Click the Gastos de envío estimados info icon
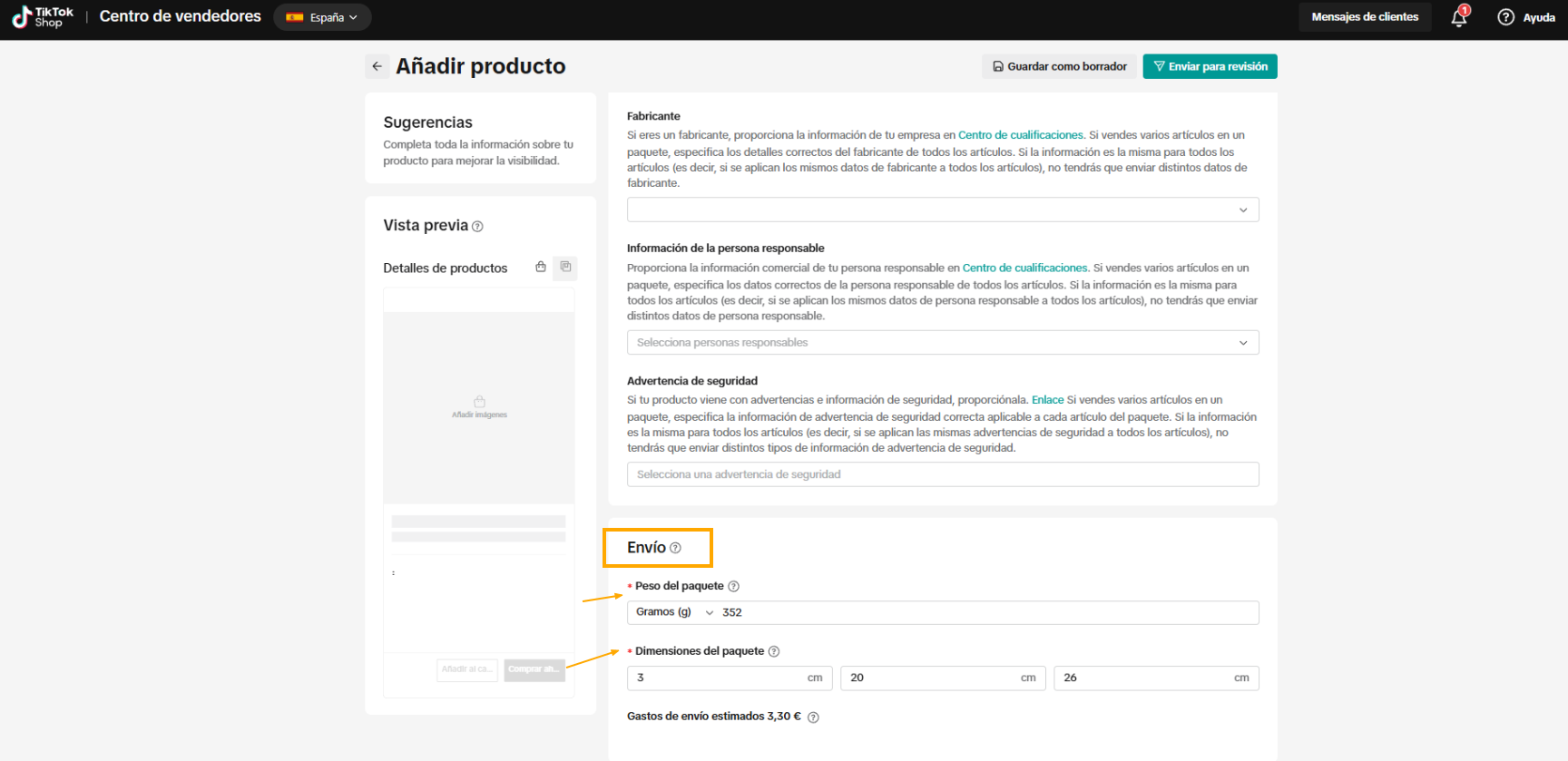Viewport: 1568px width, 761px height. click(x=813, y=717)
